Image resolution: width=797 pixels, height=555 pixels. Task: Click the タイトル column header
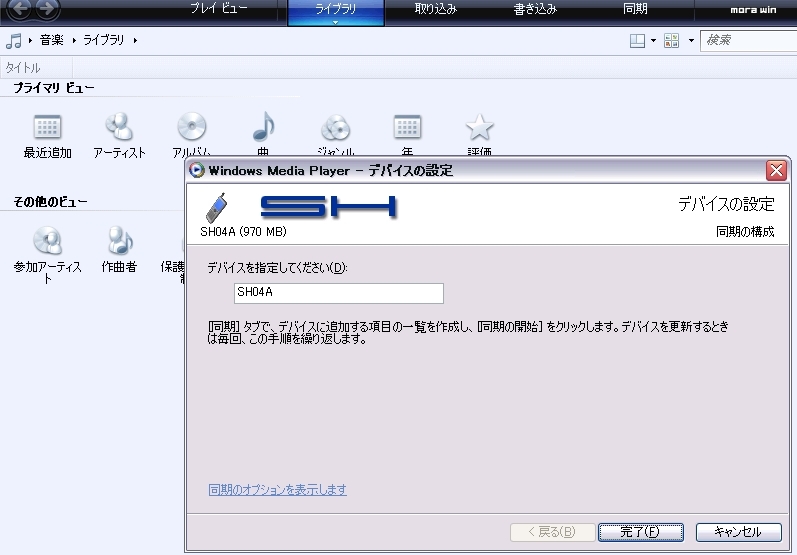[x=36, y=67]
